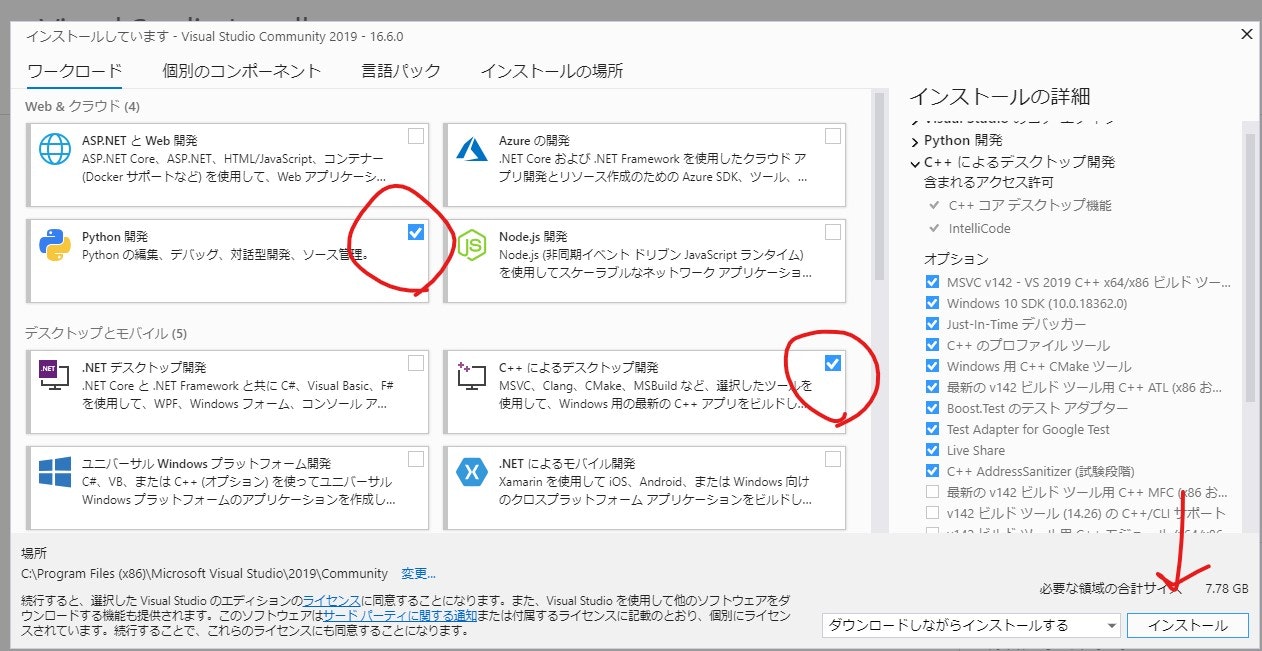Check the v142 ビルド ツール (14.26) C++/CLI サポート option
The height and width of the screenshot is (651, 1262).
[x=932, y=513]
